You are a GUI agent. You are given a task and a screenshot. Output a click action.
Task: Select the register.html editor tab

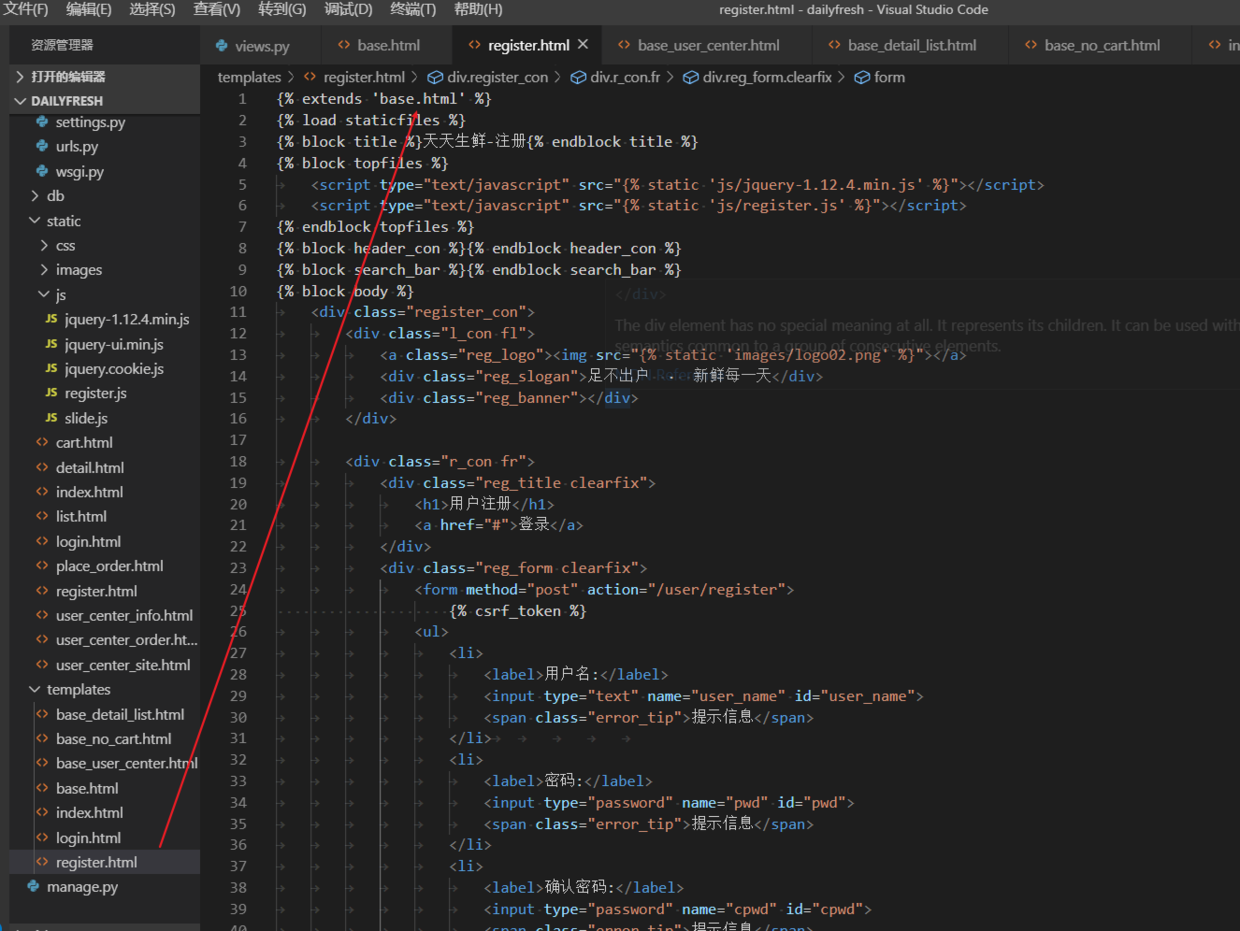tap(528, 45)
